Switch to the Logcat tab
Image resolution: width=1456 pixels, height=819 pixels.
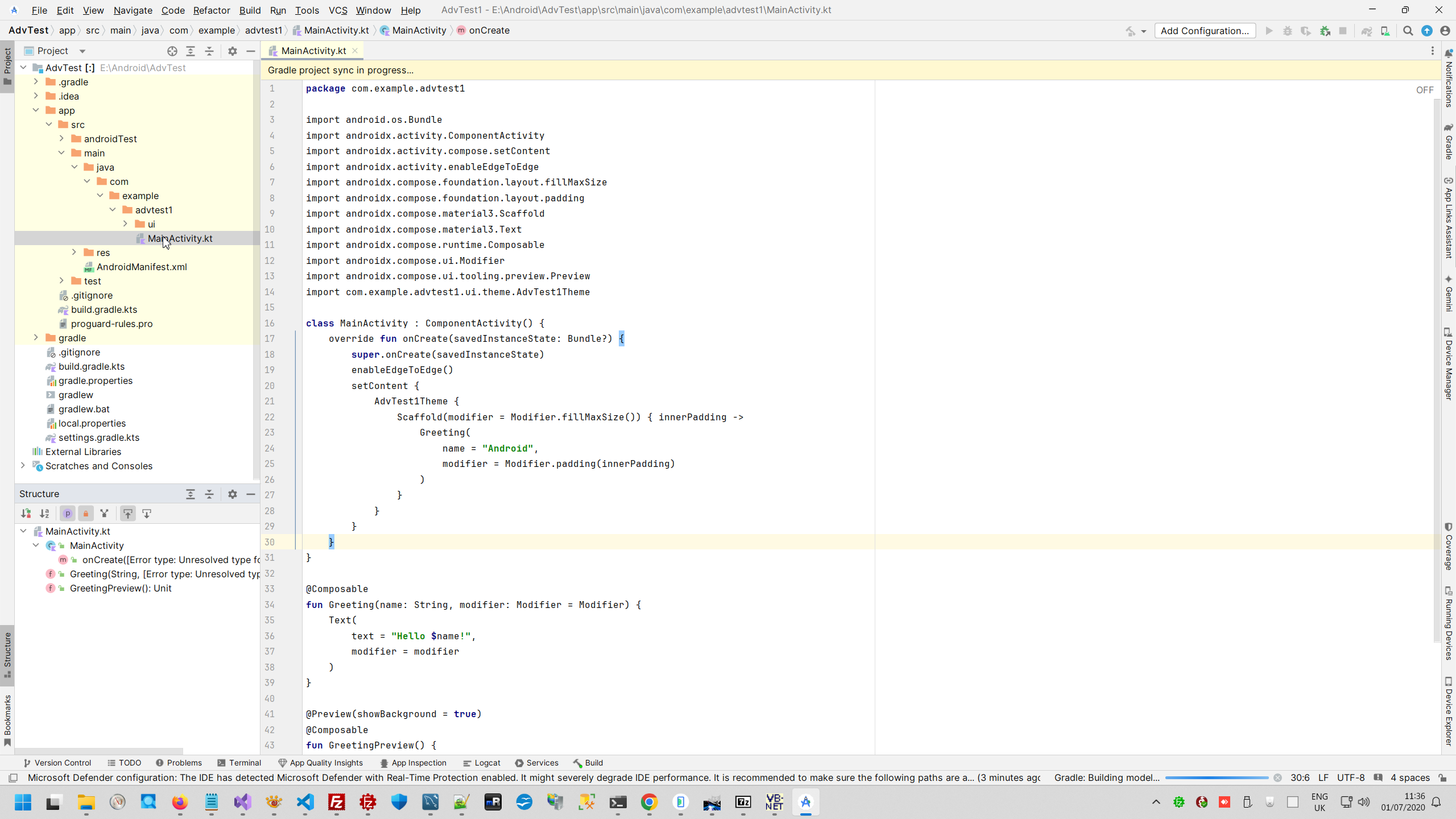tap(481, 763)
